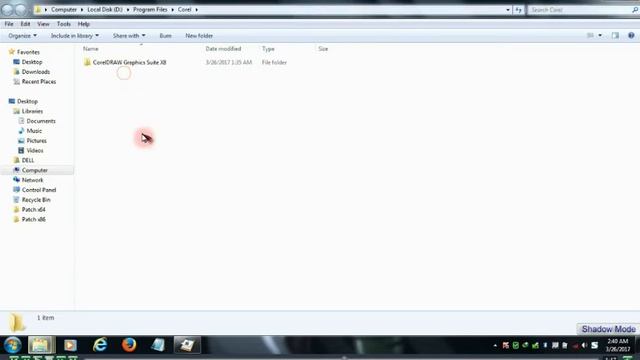Click the Windows Explorer taskbar icon

(x=41, y=345)
